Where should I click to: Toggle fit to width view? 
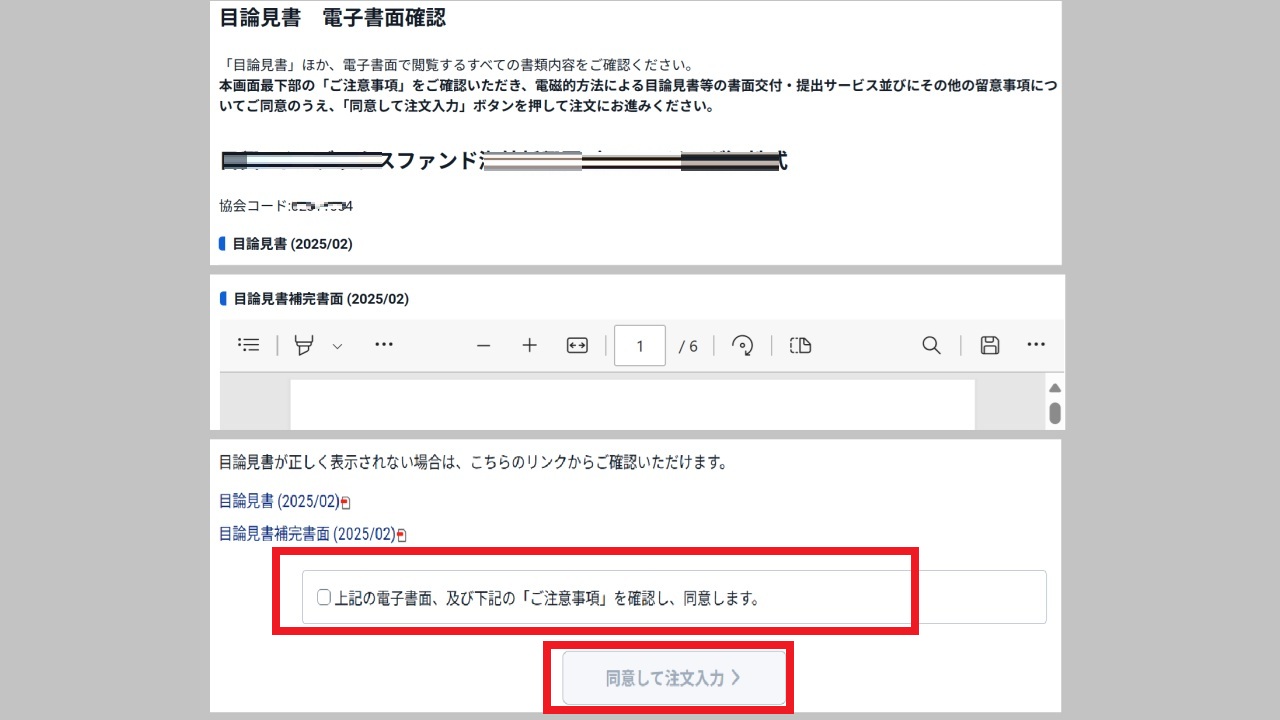point(577,346)
